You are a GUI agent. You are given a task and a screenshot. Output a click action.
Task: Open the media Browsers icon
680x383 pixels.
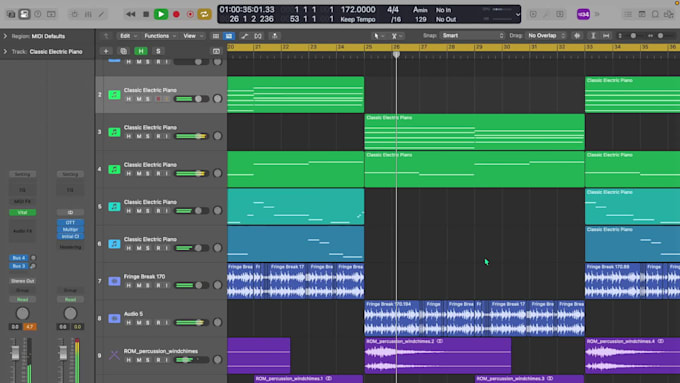click(669, 14)
